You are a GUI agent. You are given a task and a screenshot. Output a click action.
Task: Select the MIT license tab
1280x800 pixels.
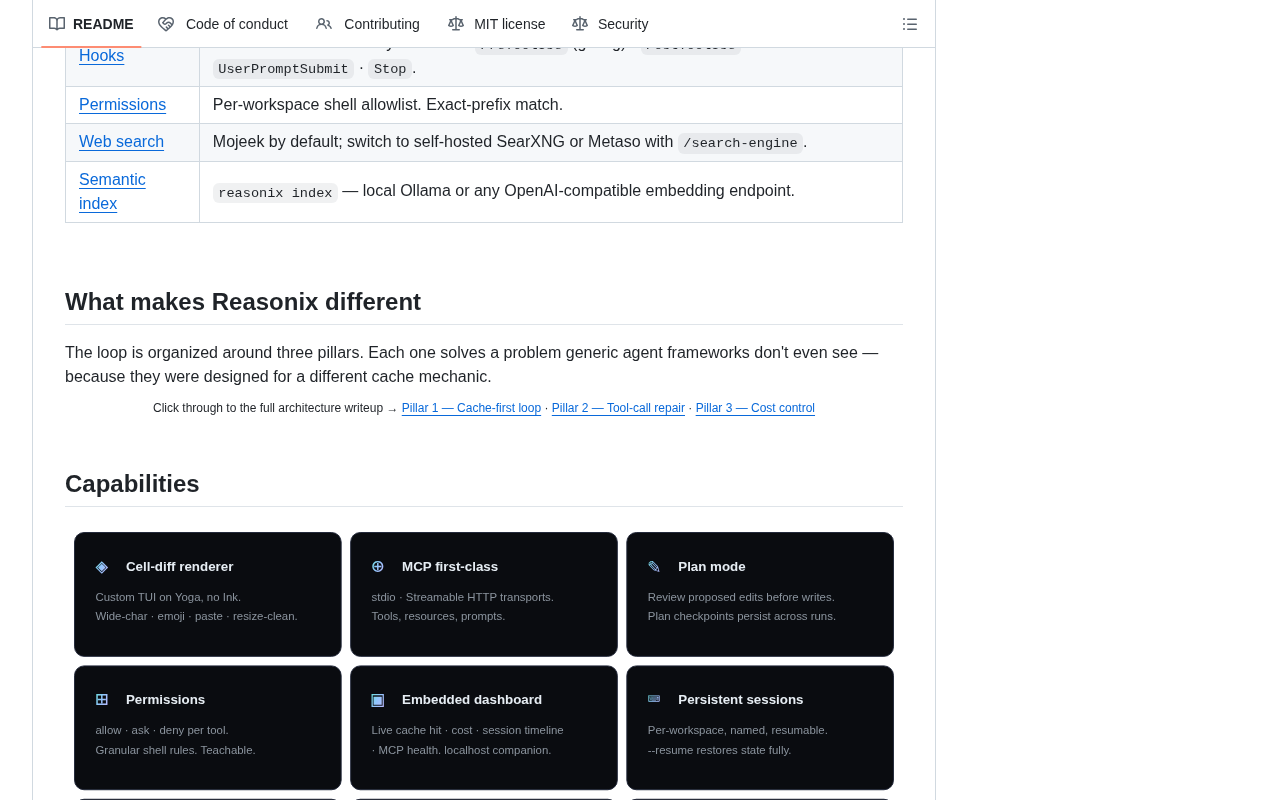(497, 24)
